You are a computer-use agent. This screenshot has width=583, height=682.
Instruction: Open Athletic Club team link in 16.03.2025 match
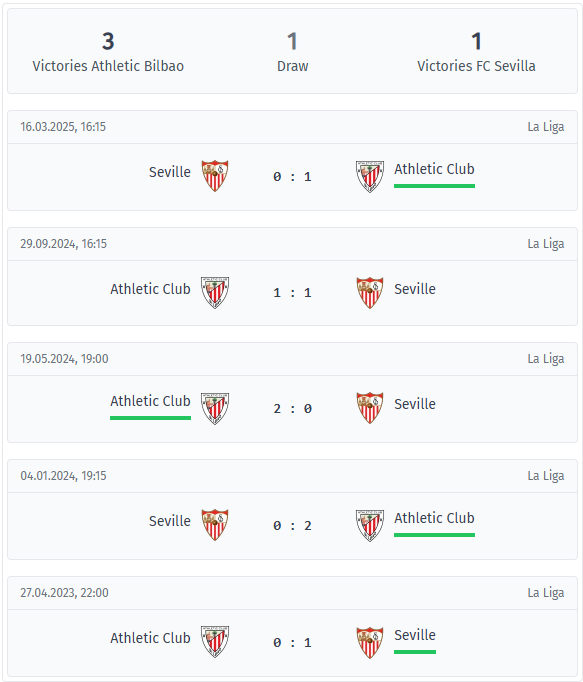[x=434, y=169]
